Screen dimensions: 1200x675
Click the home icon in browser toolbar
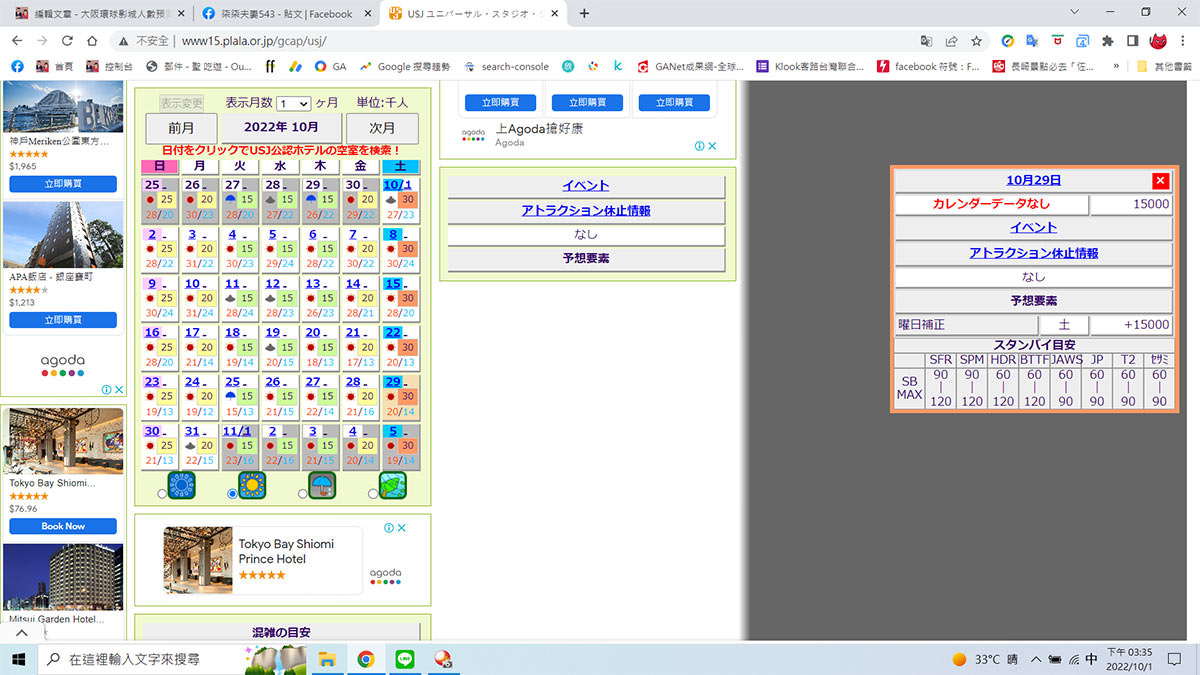tap(92, 41)
